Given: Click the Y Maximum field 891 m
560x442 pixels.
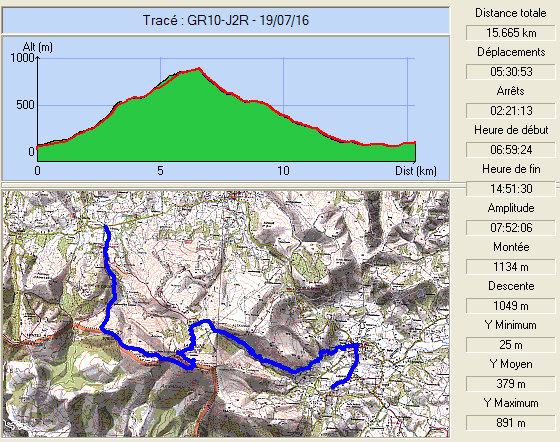Looking at the screenshot, I should click(511, 423).
